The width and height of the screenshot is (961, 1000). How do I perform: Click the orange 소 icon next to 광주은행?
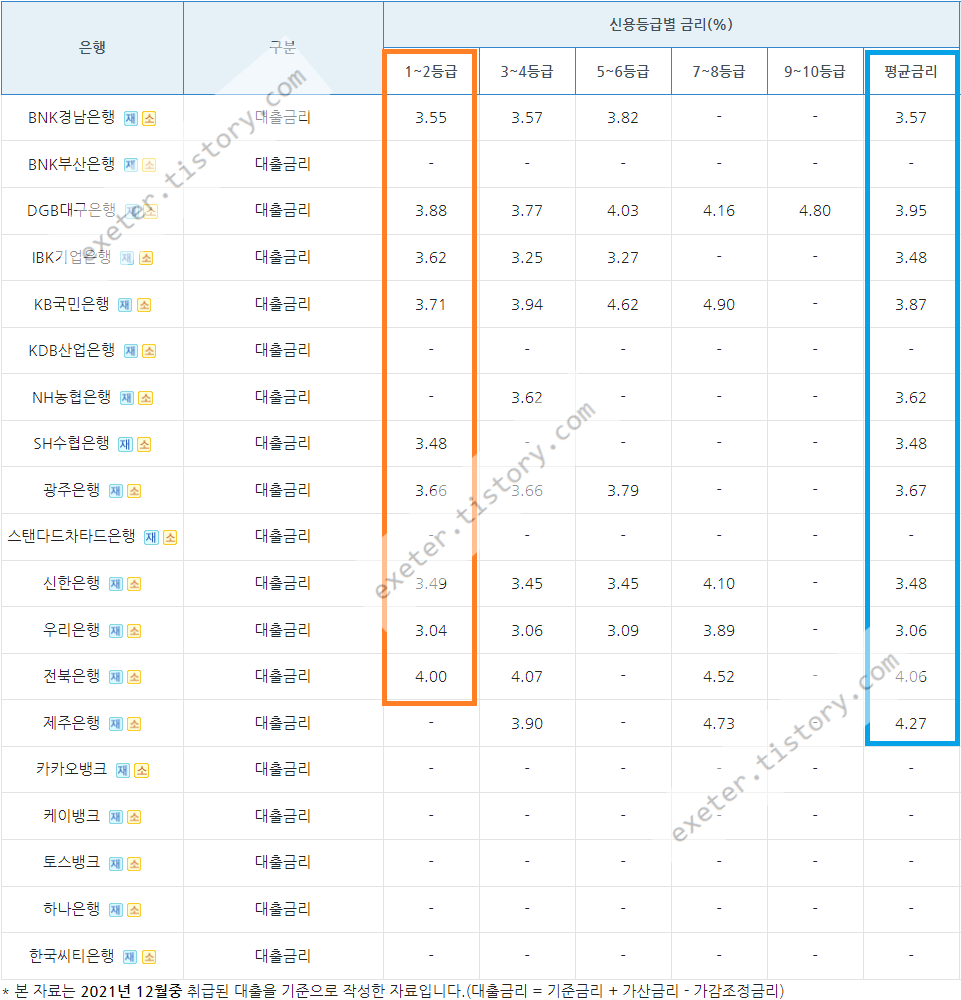pyautogui.click(x=134, y=490)
